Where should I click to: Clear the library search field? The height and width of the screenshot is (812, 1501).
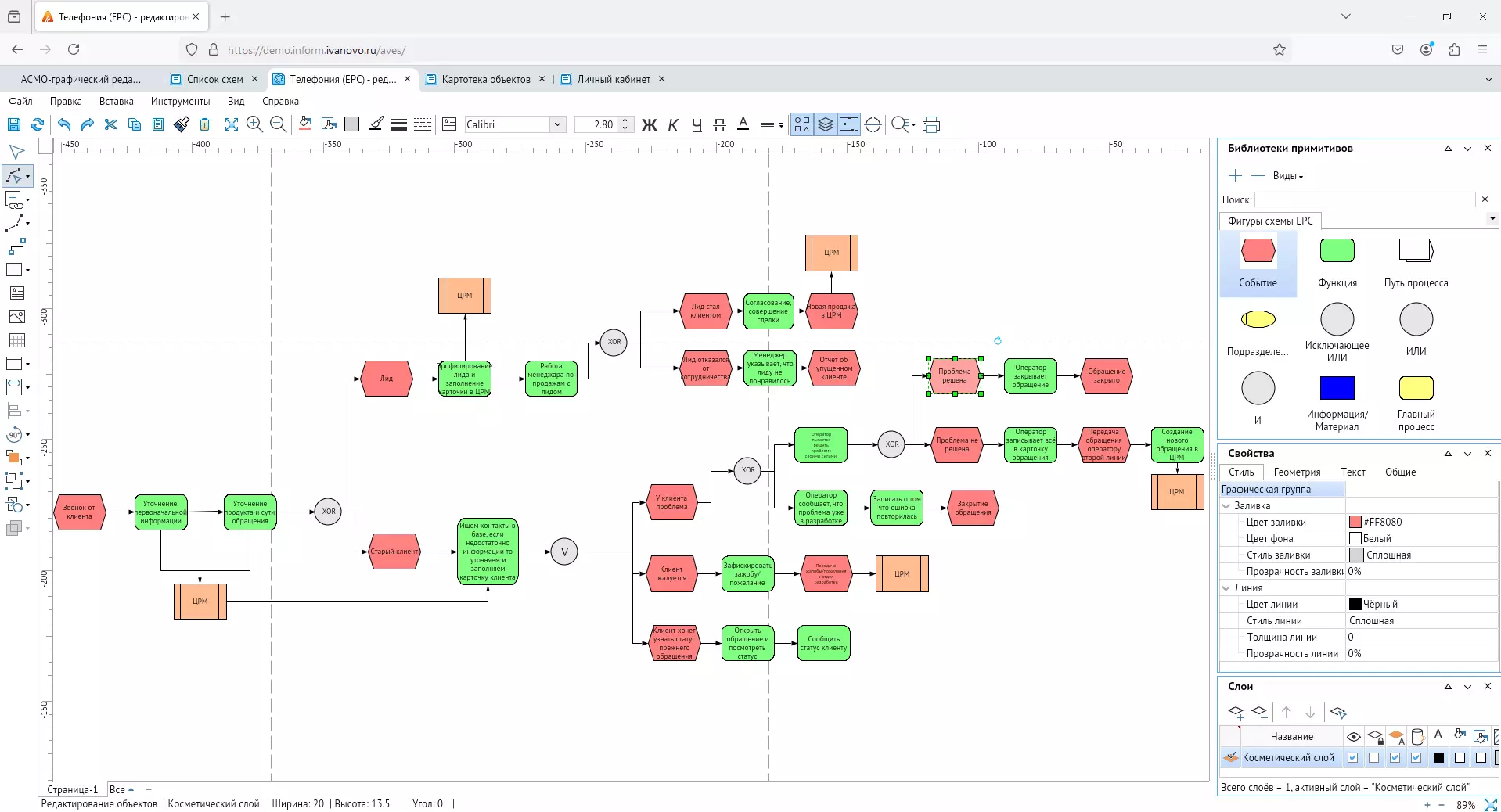tap(1485, 199)
